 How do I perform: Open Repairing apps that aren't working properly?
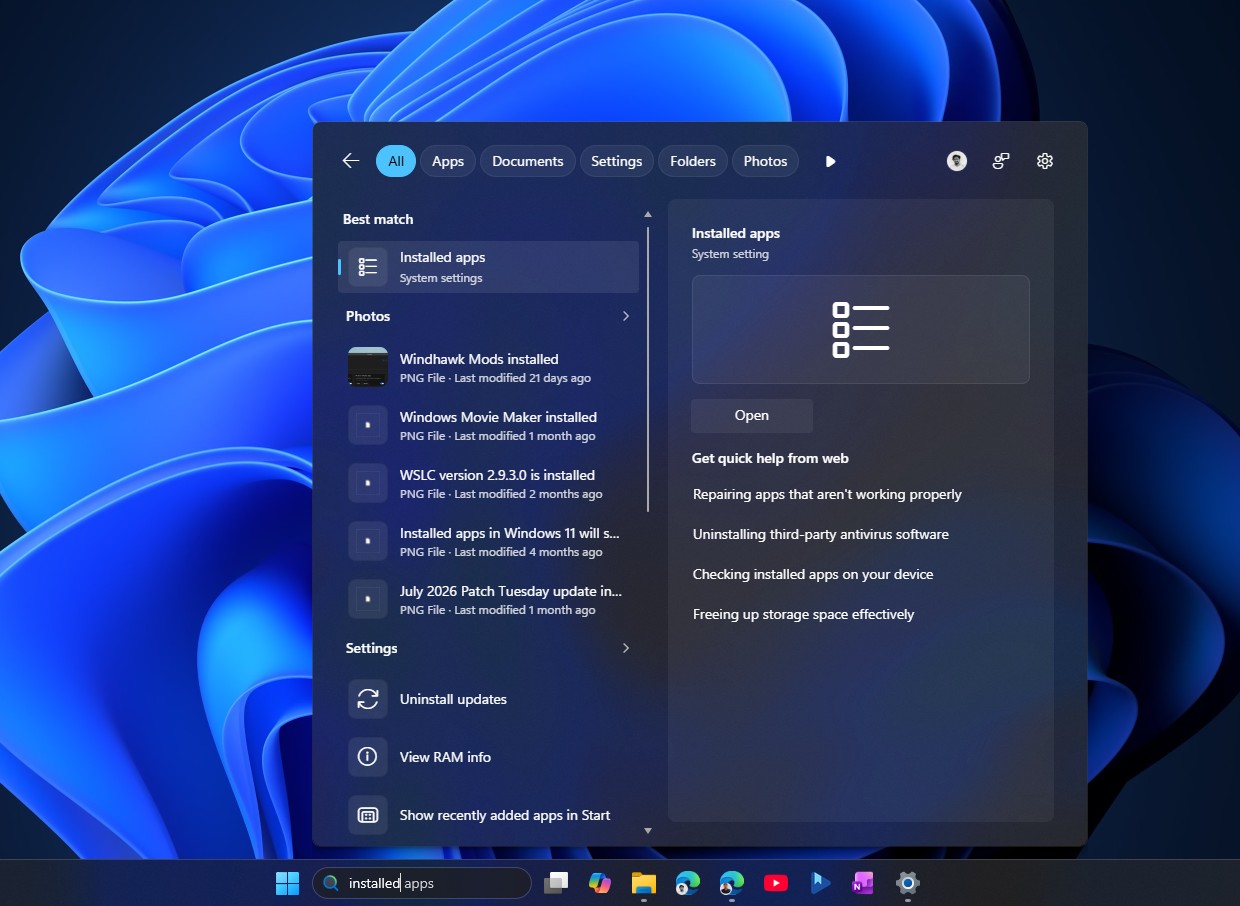(827, 494)
